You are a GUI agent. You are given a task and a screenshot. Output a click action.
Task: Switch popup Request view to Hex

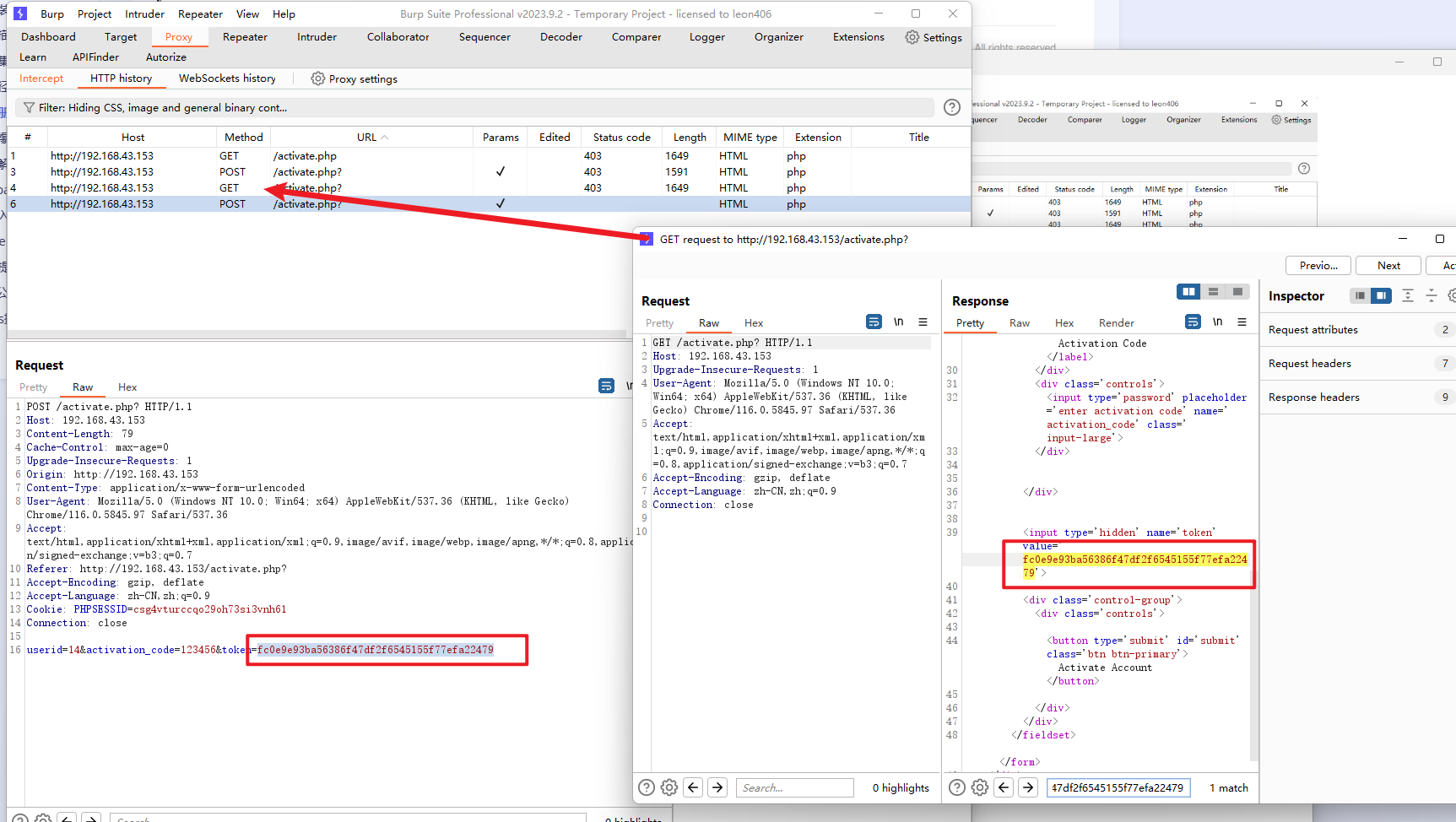[x=754, y=323]
